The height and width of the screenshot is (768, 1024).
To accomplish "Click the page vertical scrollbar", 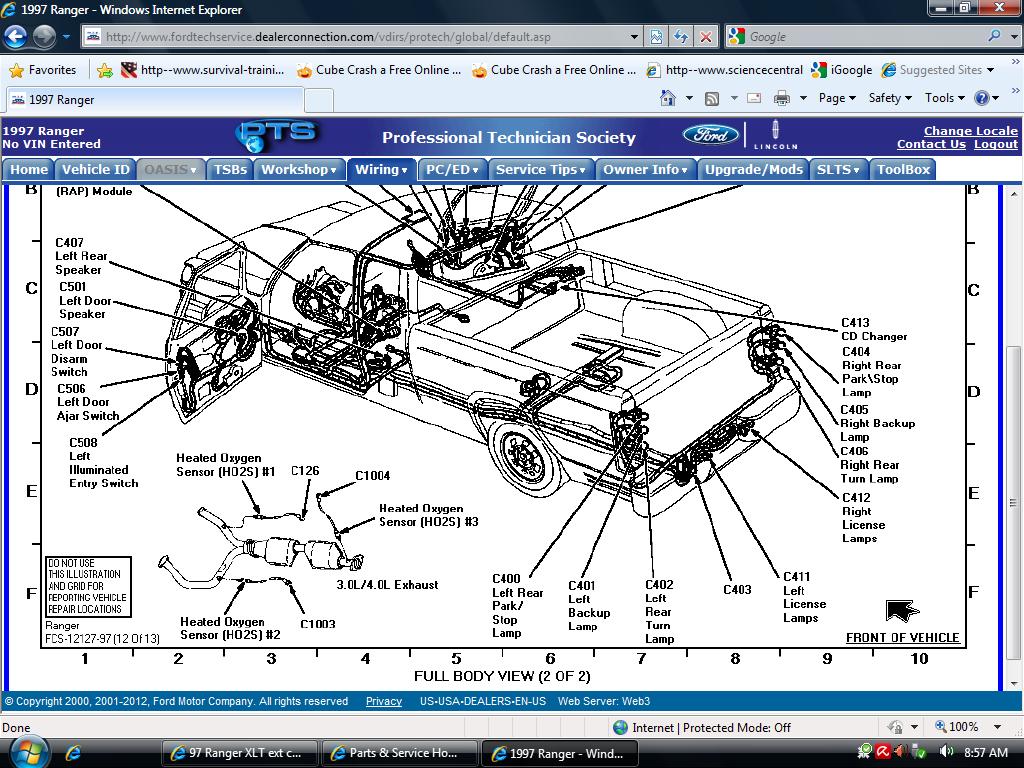I will (x=1013, y=436).
